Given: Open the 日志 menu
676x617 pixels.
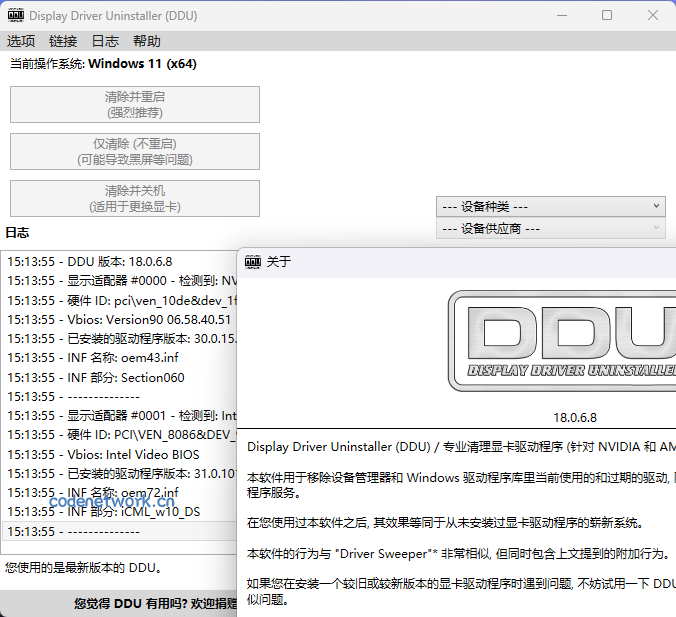Looking at the screenshot, I should (105, 41).
